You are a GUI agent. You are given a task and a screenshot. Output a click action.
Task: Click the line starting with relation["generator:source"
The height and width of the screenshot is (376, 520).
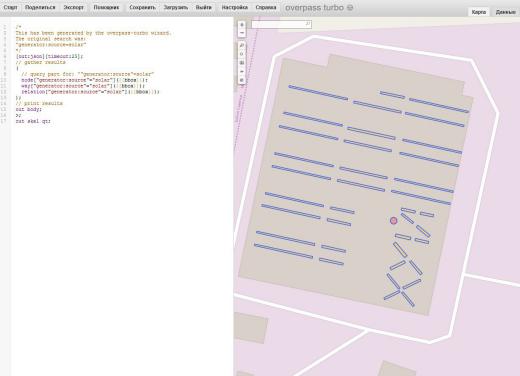click(x=90, y=92)
